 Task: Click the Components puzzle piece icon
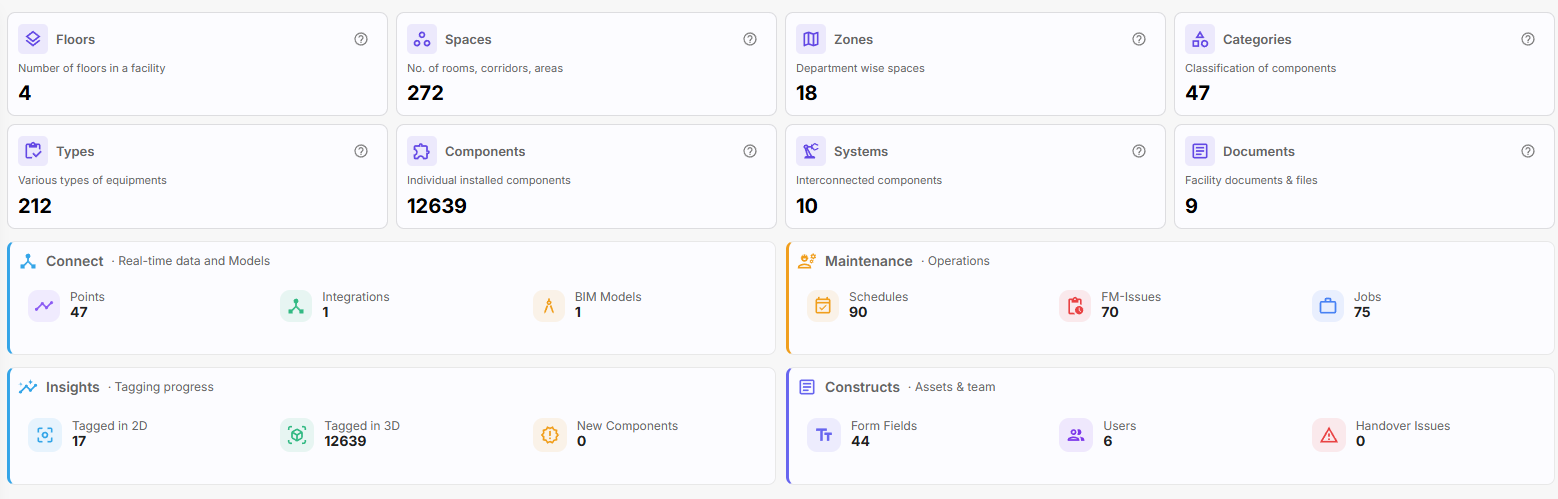pyautogui.click(x=422, y=151)
